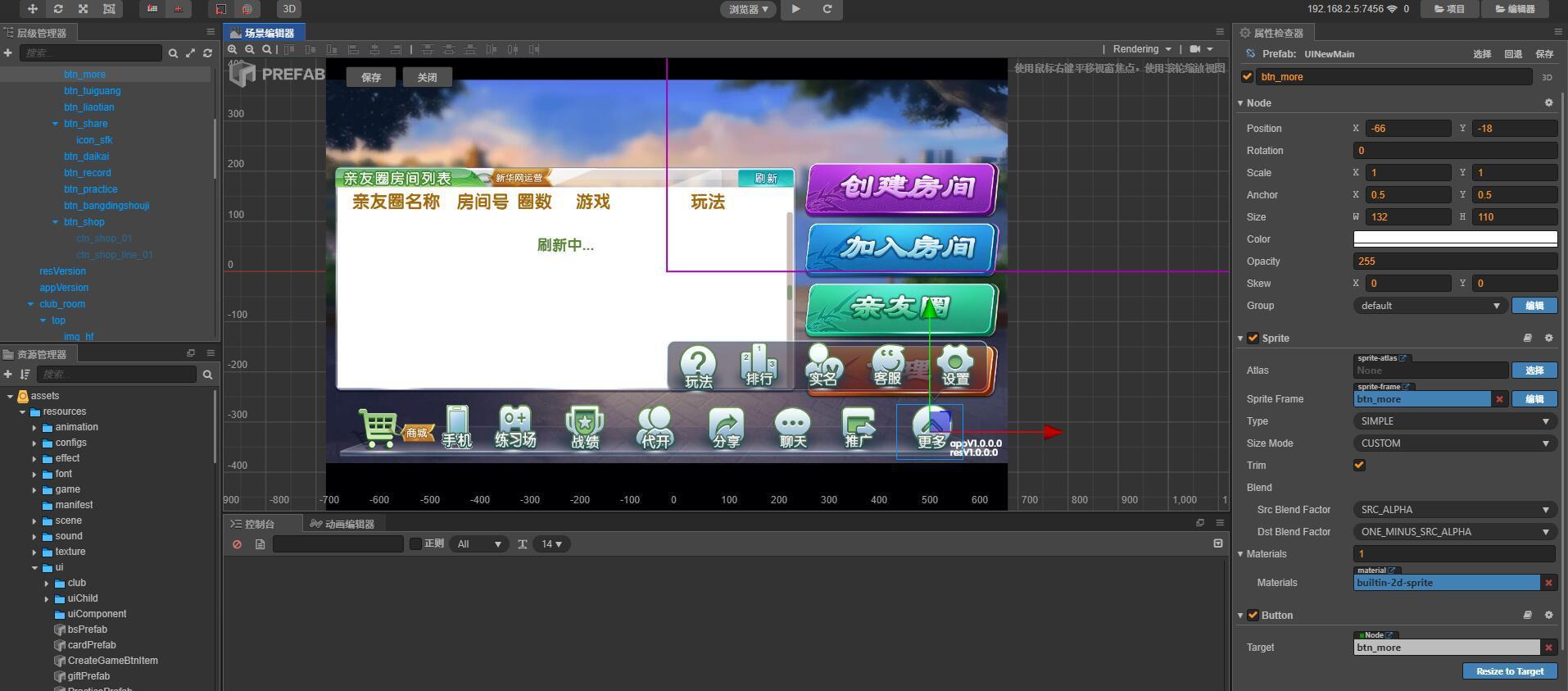
Task: Select the rect transform tool
Action: pos(109,9)
